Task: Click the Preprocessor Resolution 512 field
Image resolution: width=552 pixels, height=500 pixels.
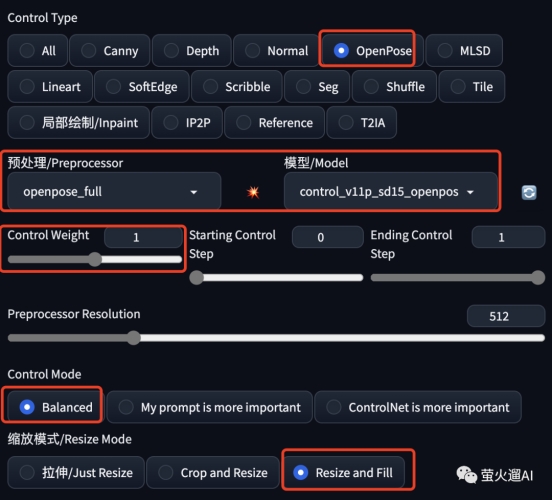Action: pyautogui.click(x=506, y=316)
